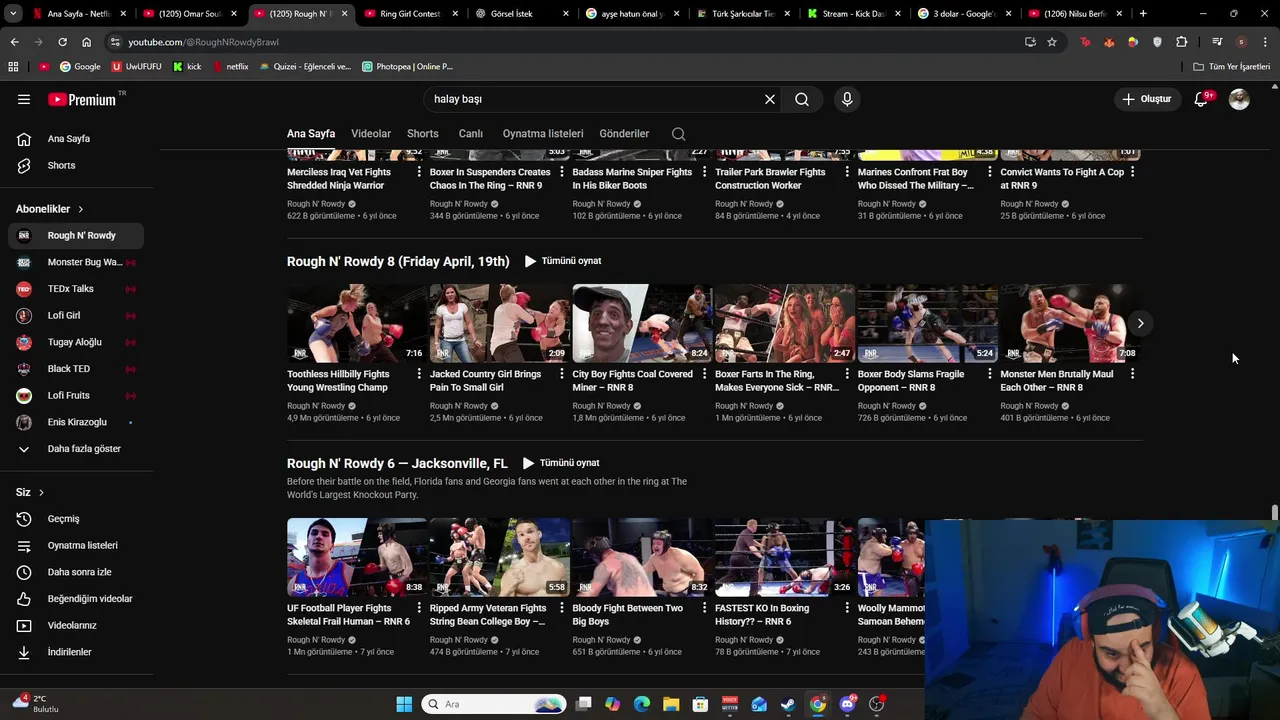Bookmark this page with star icon
Viewport: 1280px width, 720px height.
[1052, 42]
